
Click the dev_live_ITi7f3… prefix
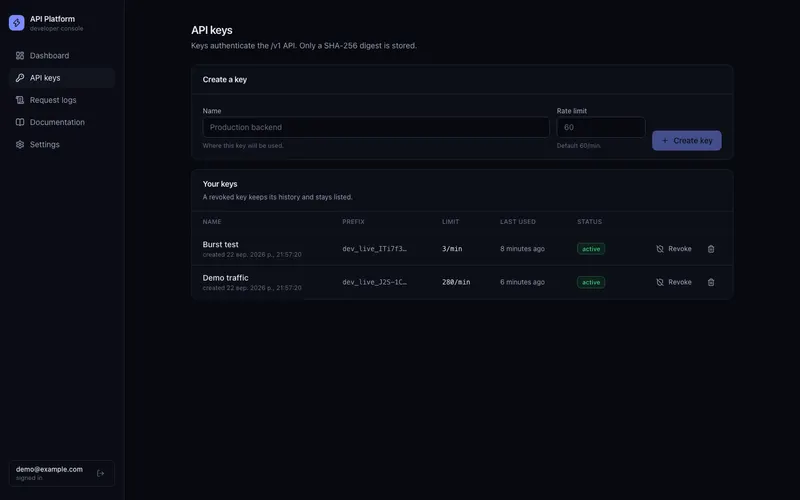(374, 249)
